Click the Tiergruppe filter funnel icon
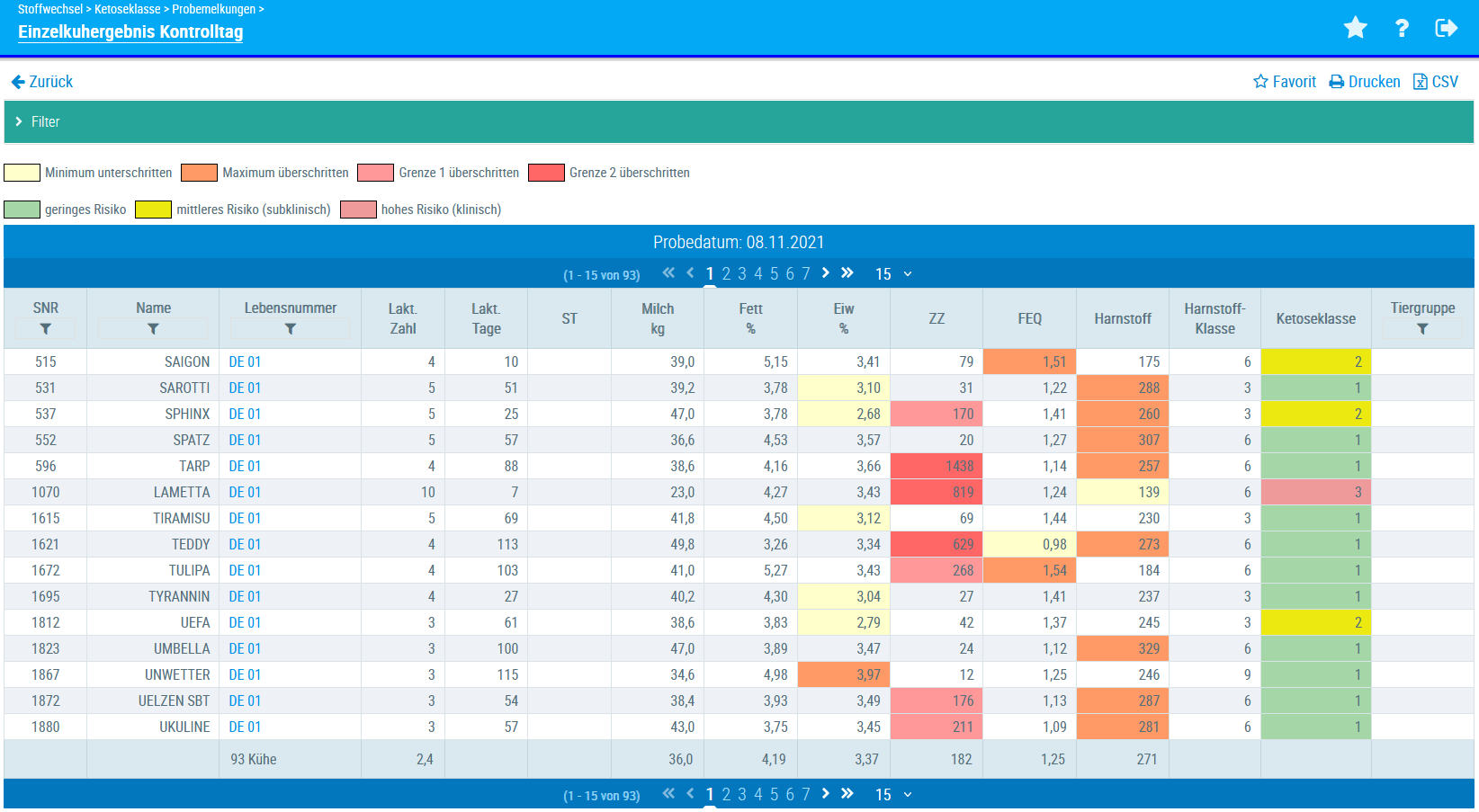 (x=1422, y=329)
